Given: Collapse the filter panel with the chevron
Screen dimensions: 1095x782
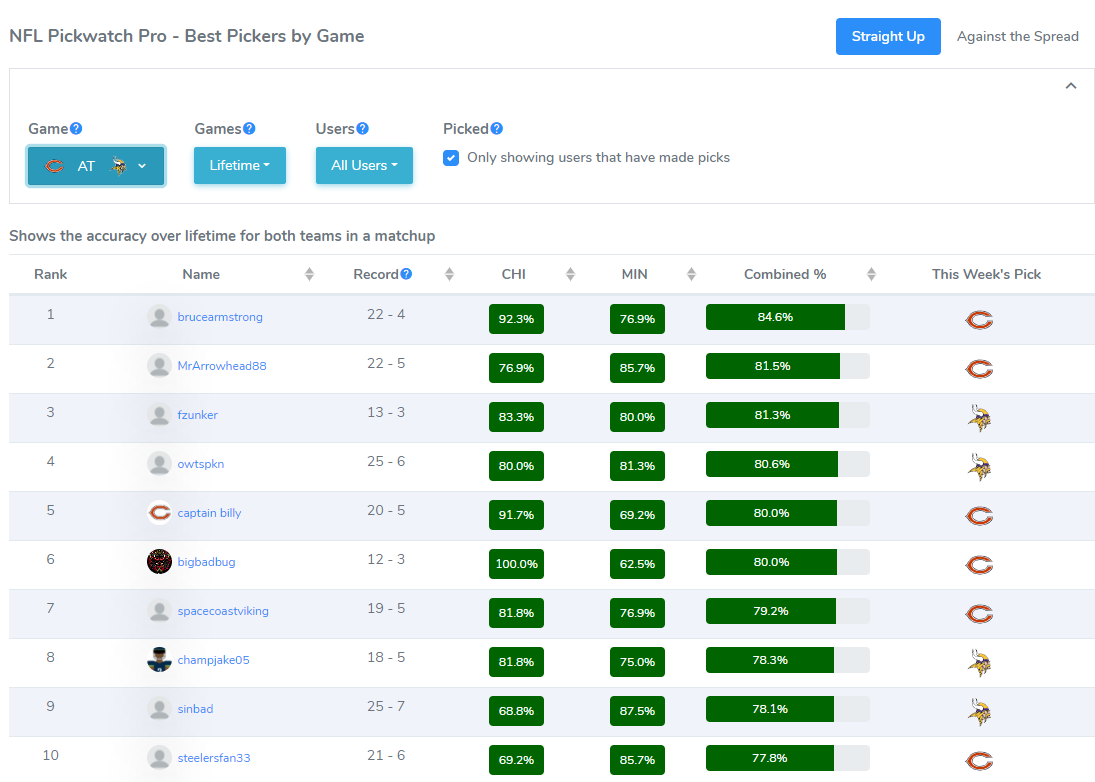Looking at the screenshot, I should (1071, 86).
